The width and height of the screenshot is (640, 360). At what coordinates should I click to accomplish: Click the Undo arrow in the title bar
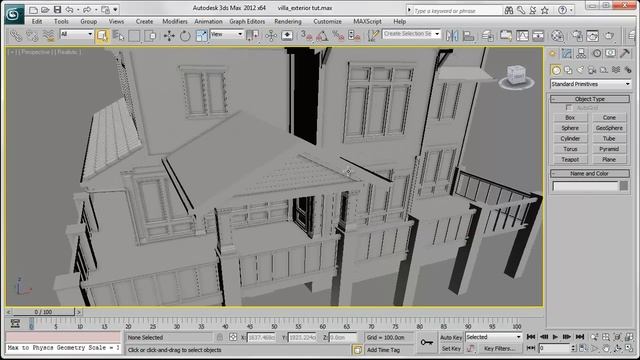pos(70,9)
